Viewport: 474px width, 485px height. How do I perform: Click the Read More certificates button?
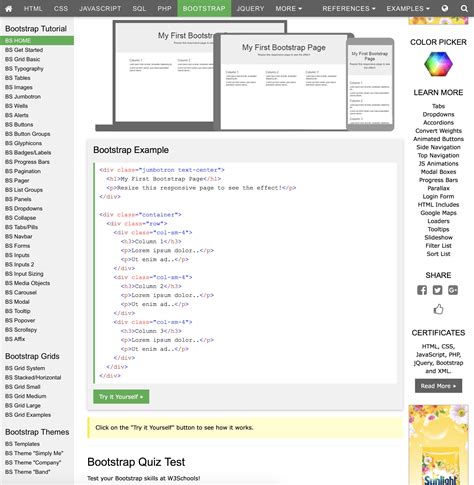pos(438,386)
